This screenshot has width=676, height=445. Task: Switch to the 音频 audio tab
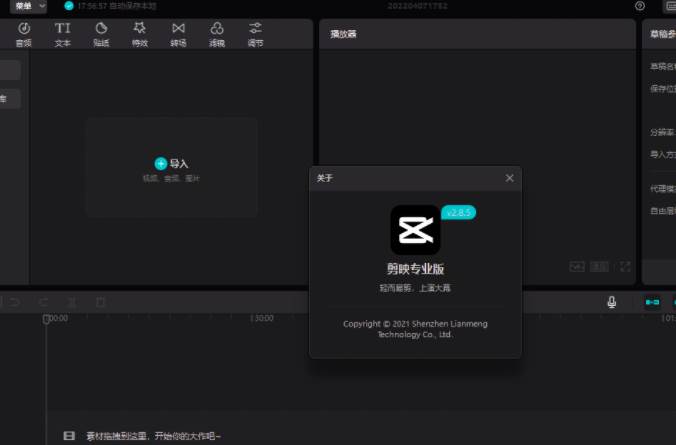point(24,34)
